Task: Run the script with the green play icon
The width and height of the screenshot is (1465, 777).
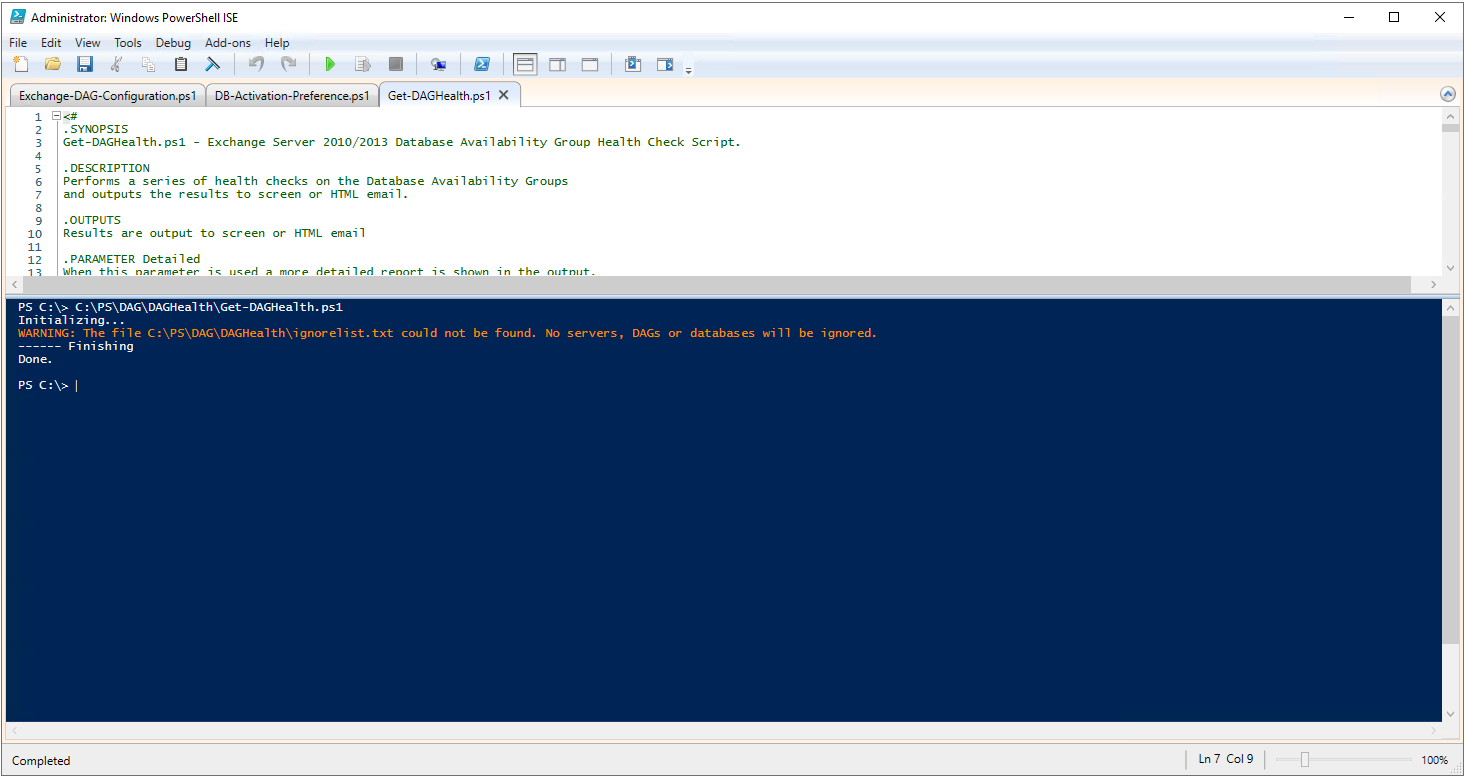Action: pyautogui.click(x=330, y=64)
